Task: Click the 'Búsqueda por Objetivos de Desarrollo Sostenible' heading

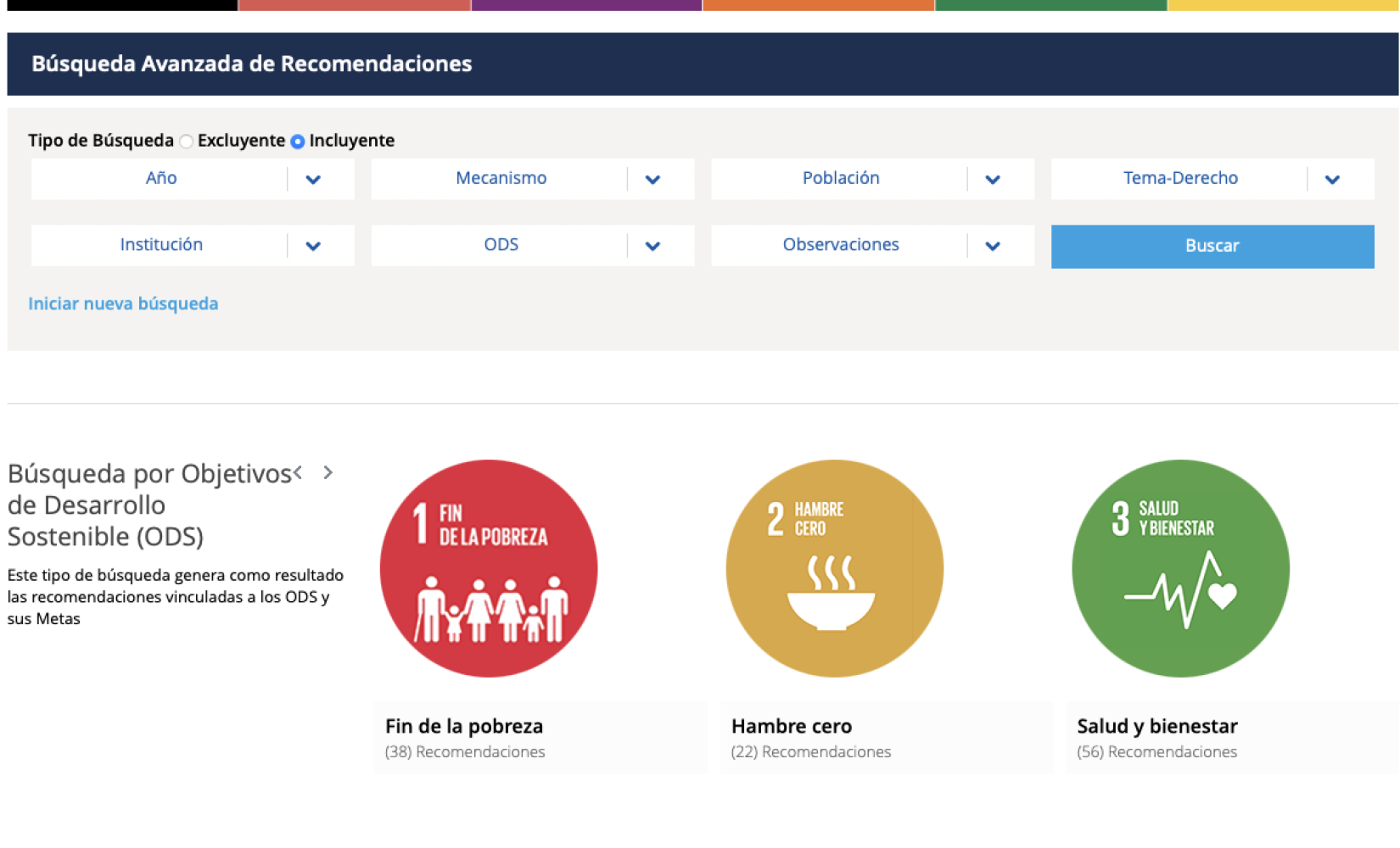Action: tap(149, 505)
